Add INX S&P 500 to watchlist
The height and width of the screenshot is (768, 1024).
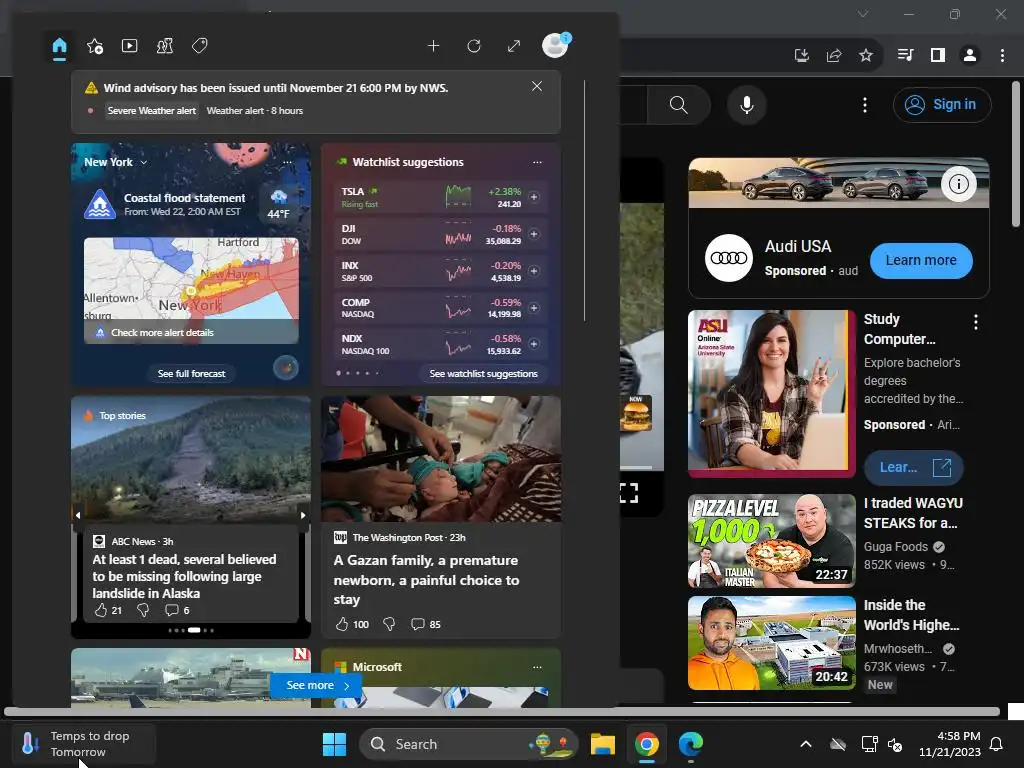tap(534, 270)
